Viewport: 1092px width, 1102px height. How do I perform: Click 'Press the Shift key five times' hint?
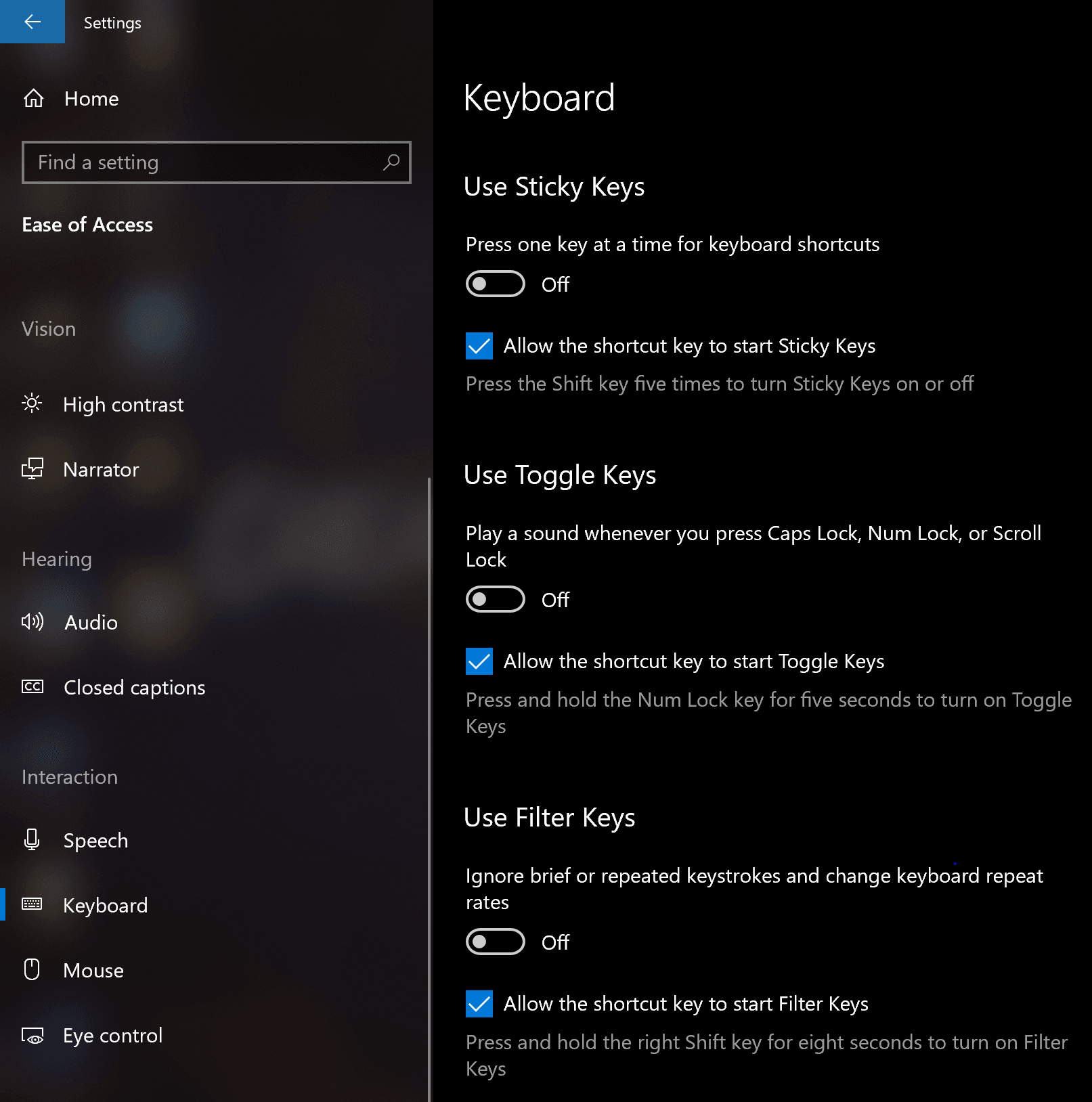[x=720, y=384]
